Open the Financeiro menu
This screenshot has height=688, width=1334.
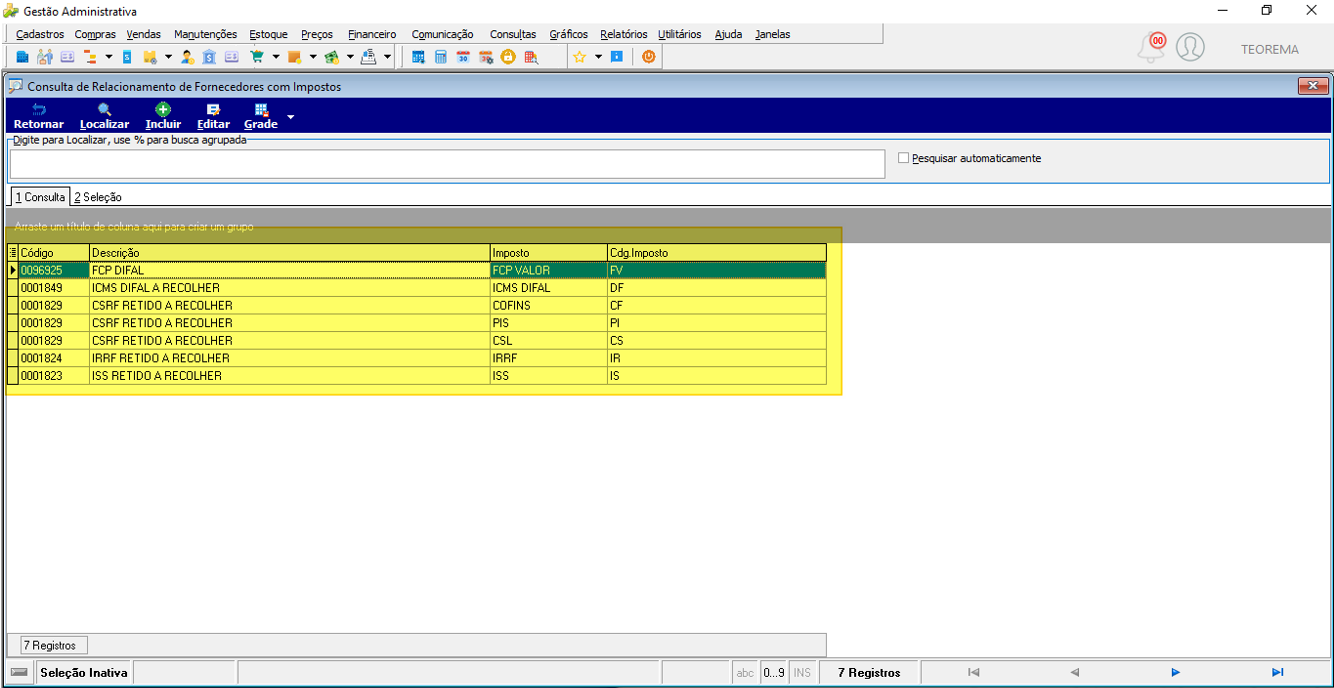coord(372,34)
